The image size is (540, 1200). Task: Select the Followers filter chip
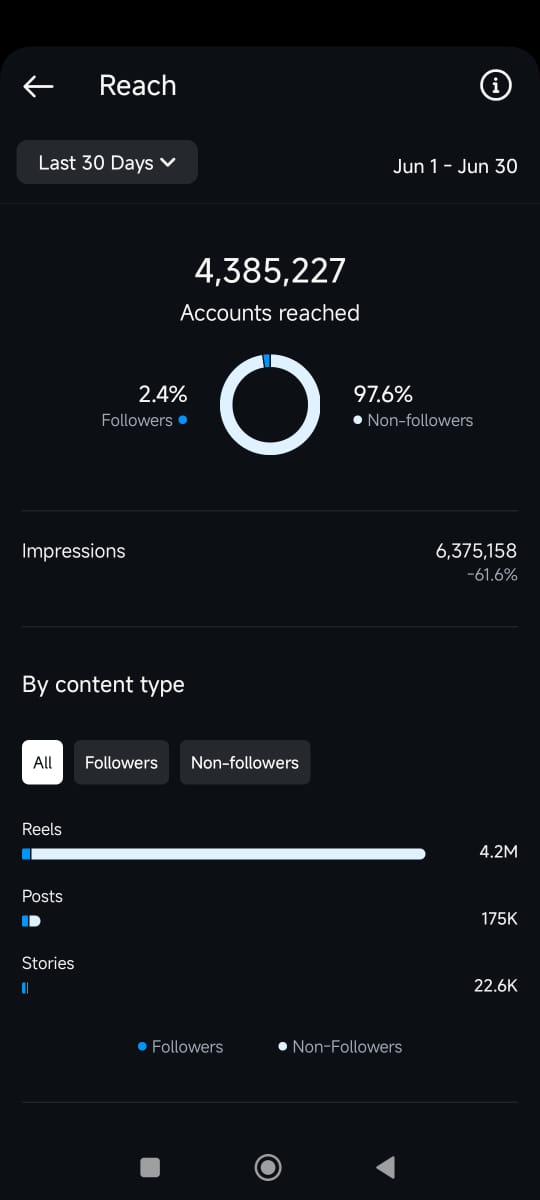coord(121,762)
